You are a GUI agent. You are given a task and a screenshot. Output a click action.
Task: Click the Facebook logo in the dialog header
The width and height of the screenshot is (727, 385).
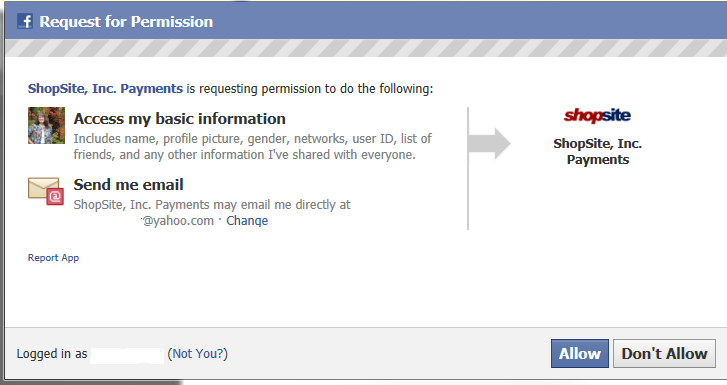coord(25,21)
